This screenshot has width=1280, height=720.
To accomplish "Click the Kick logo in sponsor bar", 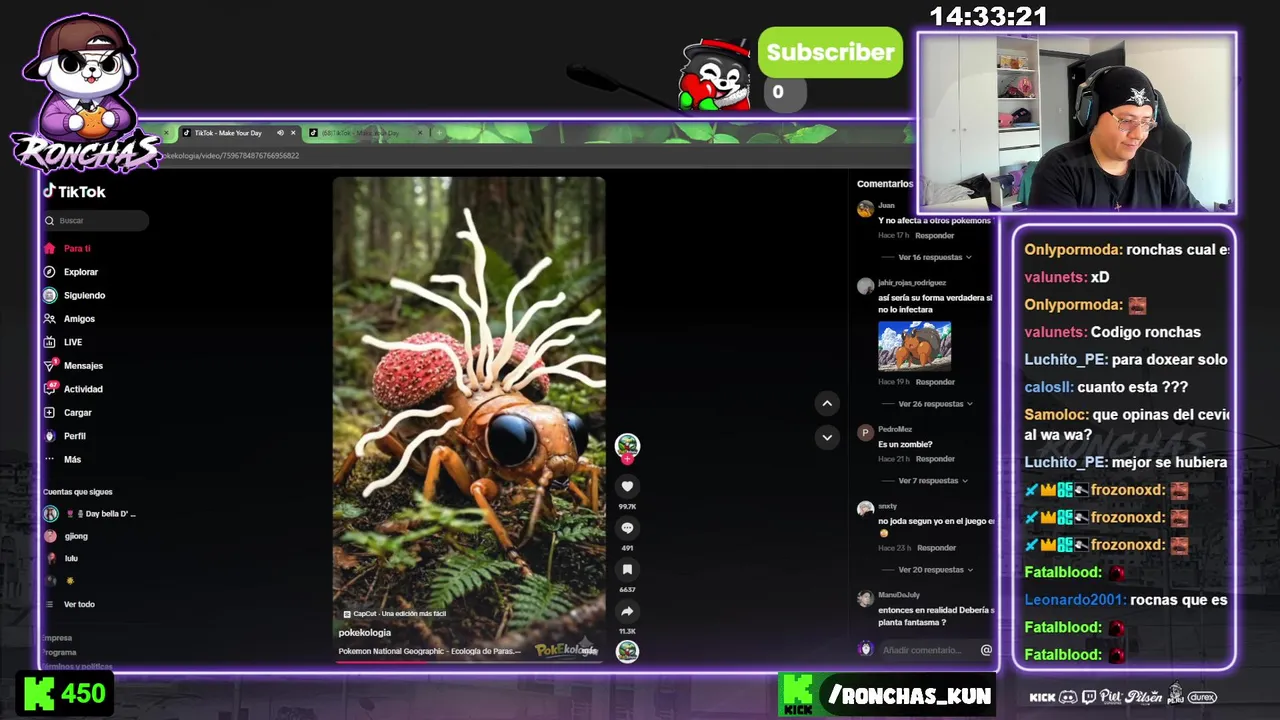I will [1042, 697].
